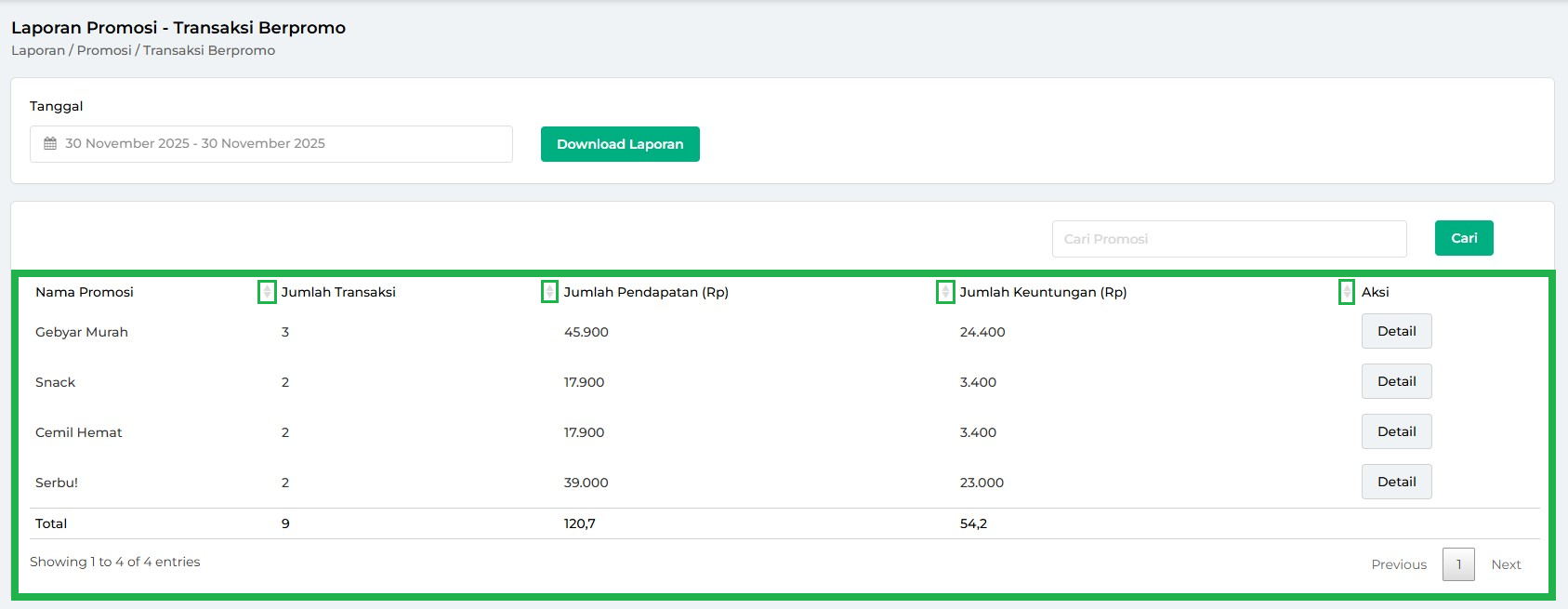Sort by Jumlah Pendapatan using sort arrows
This screenshot has width=1568, height=609.
(945, 292)
